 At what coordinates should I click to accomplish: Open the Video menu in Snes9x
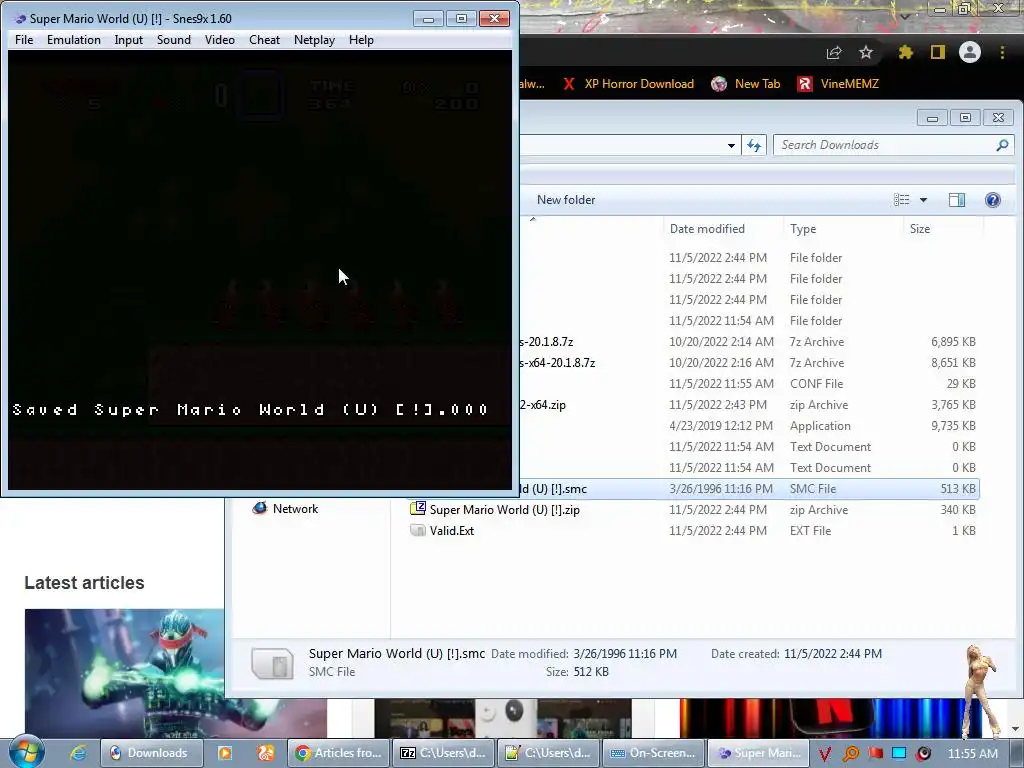click(x=219, y=40)
